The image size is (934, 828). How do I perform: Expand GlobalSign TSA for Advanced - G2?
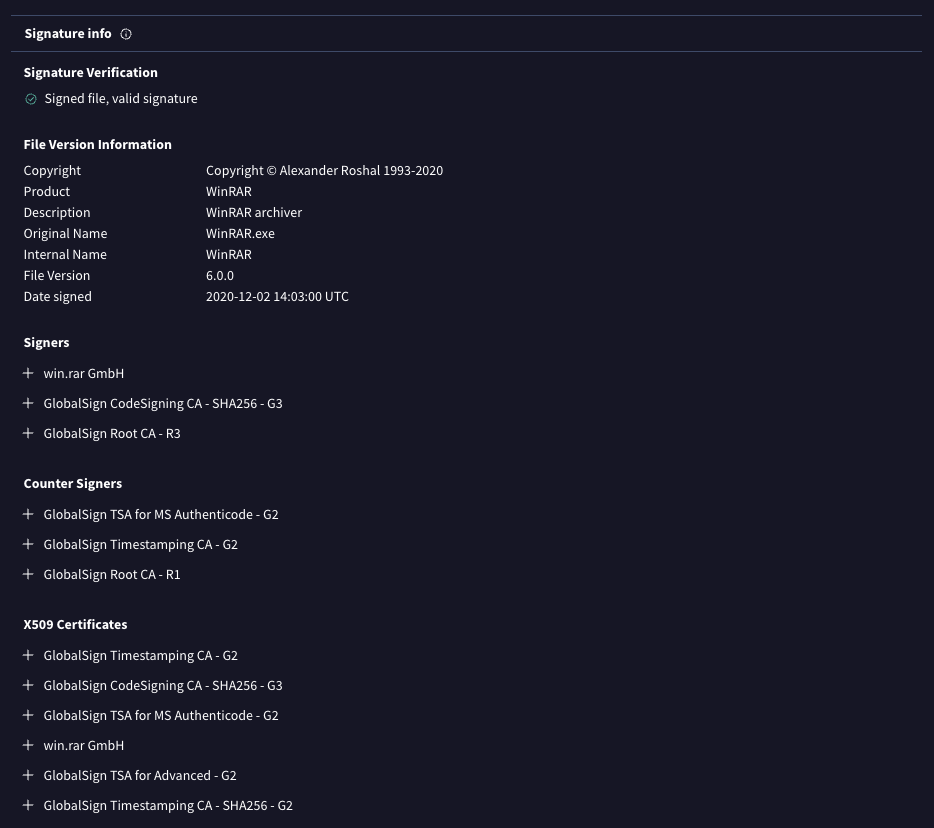pos(28,775)
